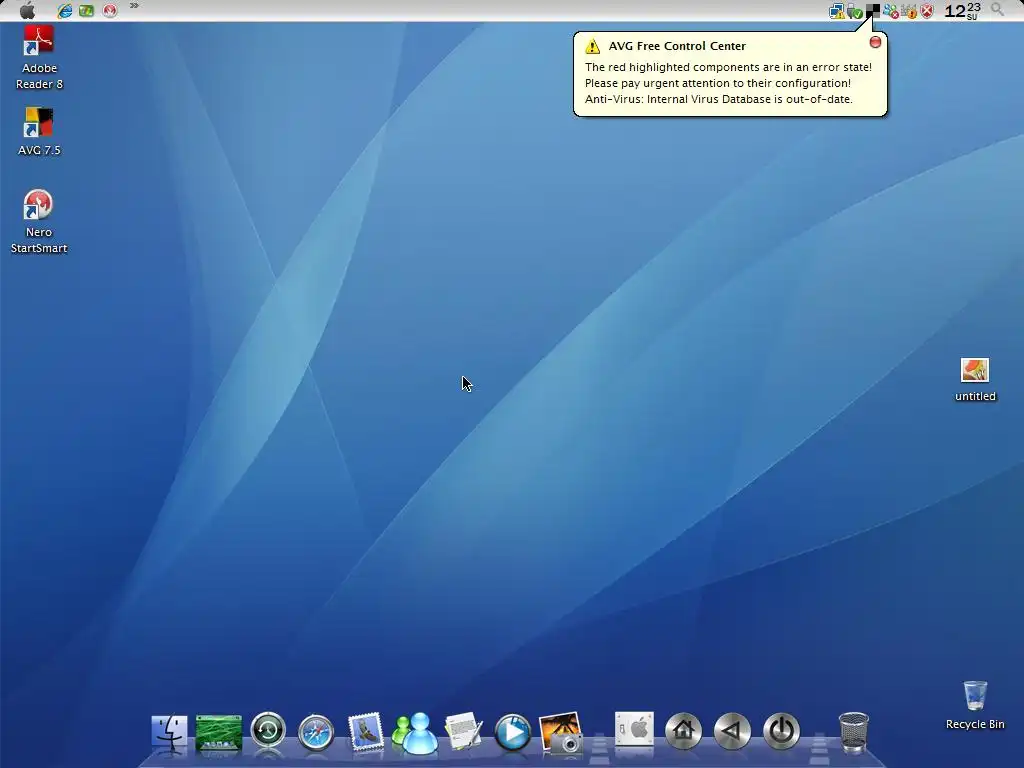Viewport: 1024px width, 768px height.
Task: Select the Adobe Reader 8 desktop shortcut
Action: pyautogui.click(x=39, y=57)
